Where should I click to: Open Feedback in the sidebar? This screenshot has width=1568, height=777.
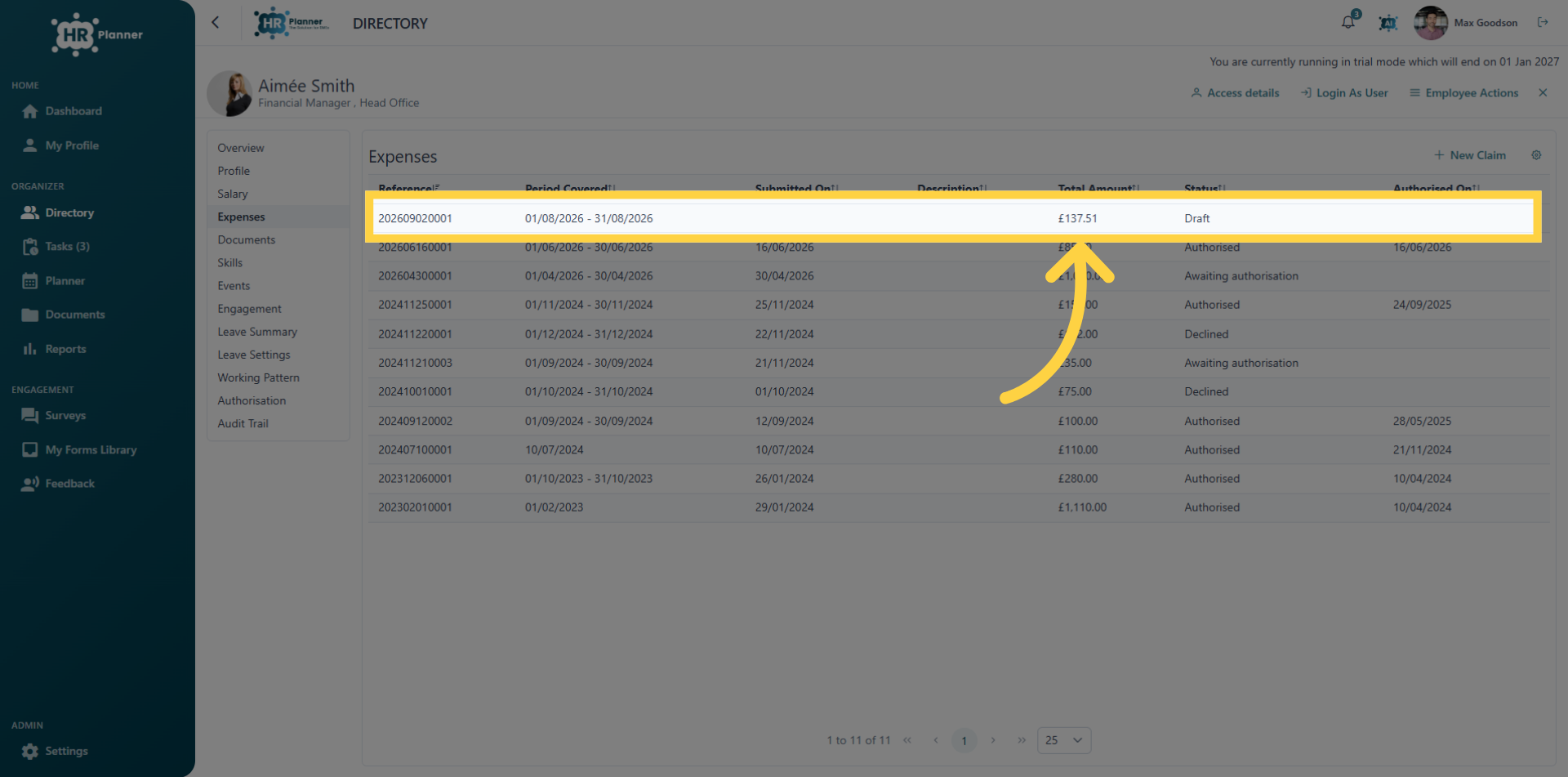click(x=58, y=484)
